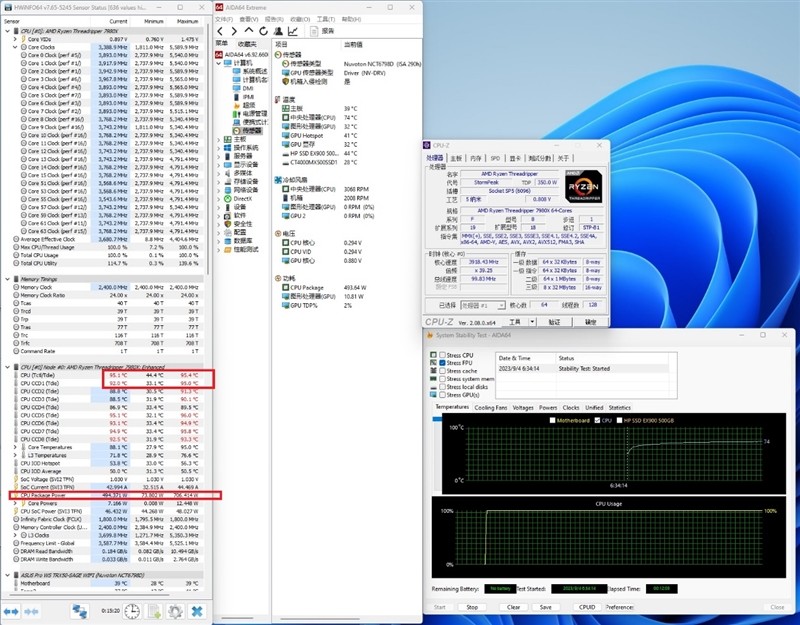Click Preferences button in Stability Test
This screenshot has height=625, width=800.
coord(619,607)
